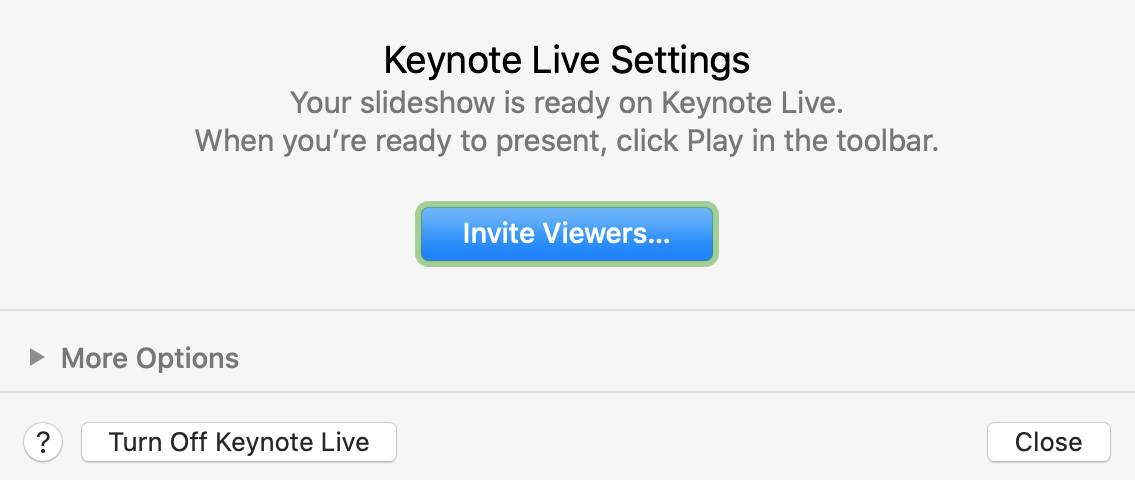Stop sharing using the Turn Off Keynote Live button
Viewport: 1135px width, 480px height.
coord(239,442)
